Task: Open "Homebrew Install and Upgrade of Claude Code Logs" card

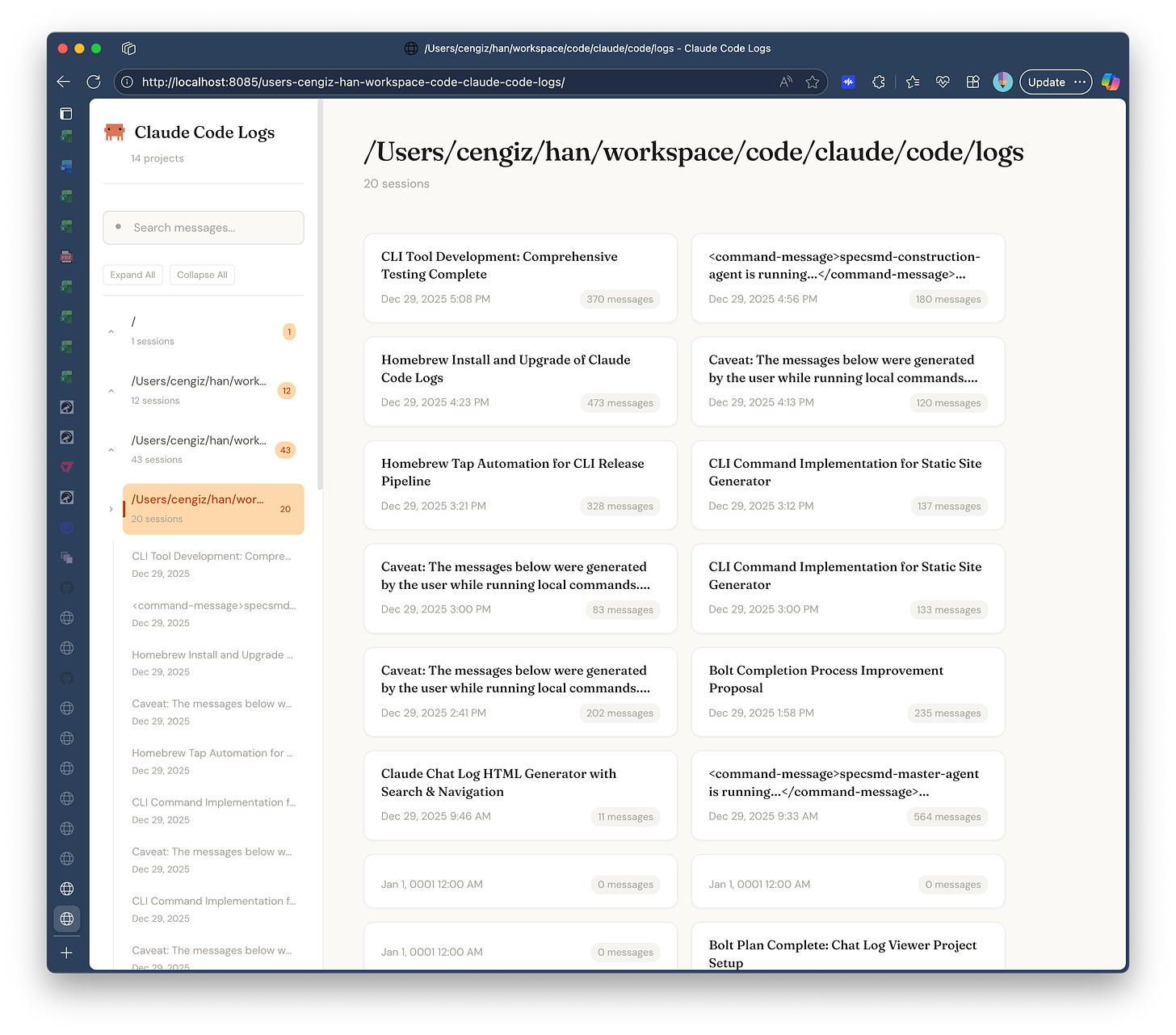Action: (x=520, y=381)
